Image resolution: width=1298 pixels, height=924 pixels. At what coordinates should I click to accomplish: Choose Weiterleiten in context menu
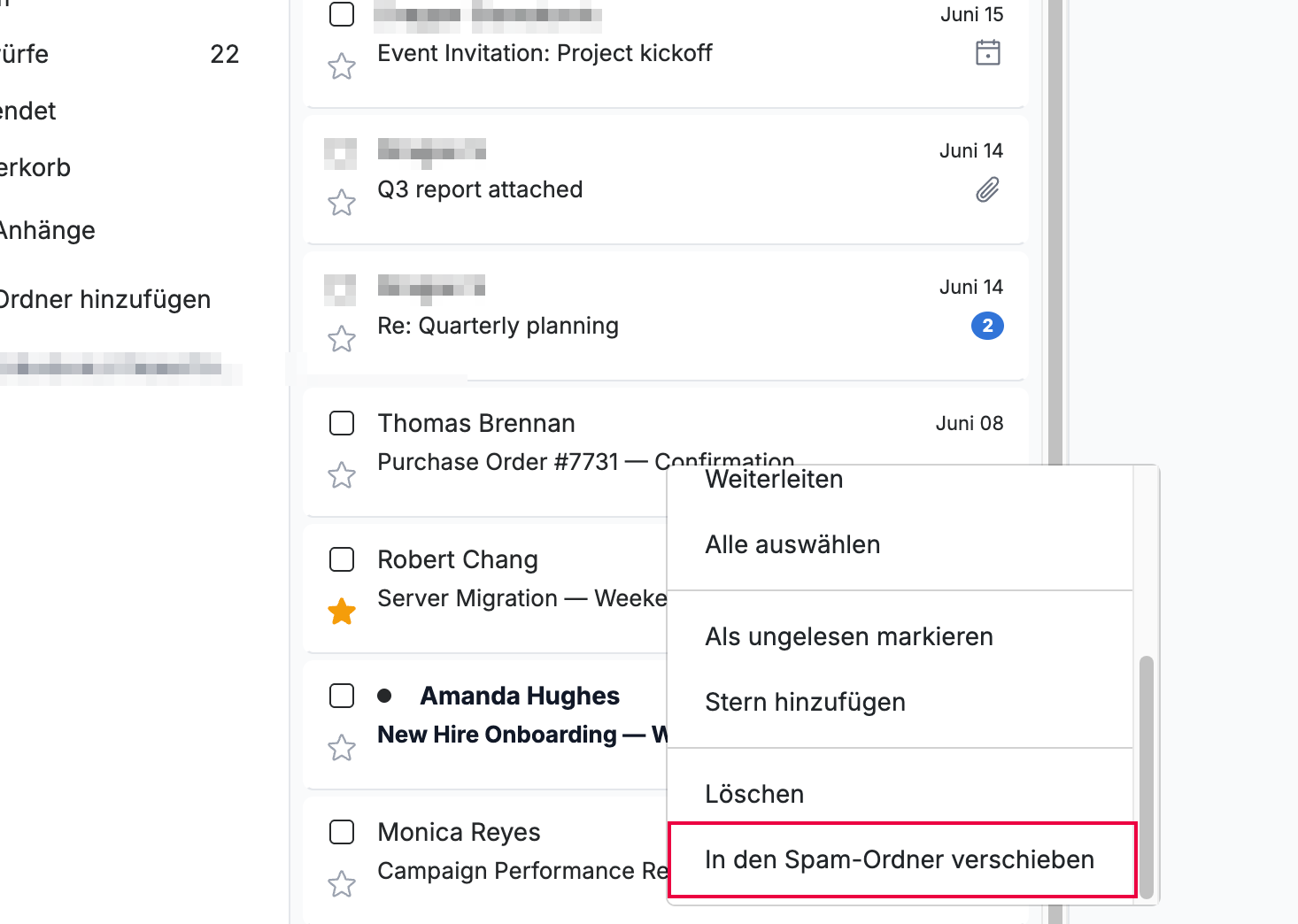pos(900,480)
